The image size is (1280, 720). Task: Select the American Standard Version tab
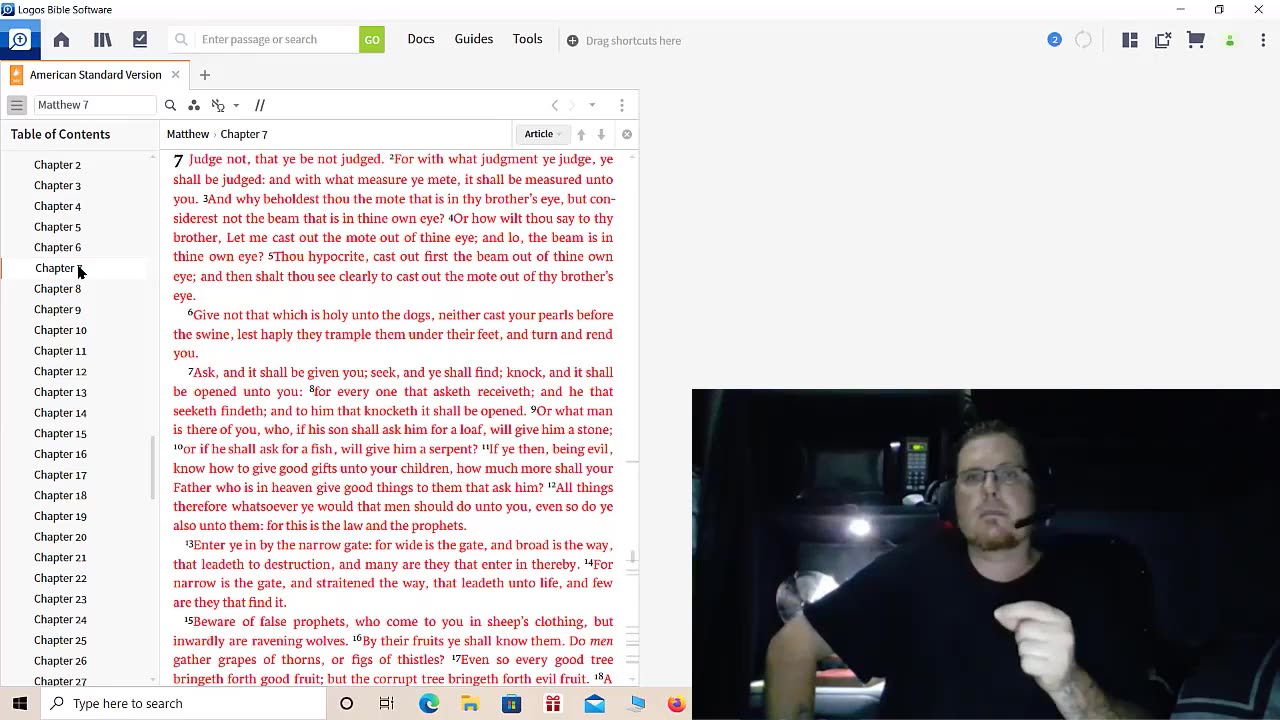point(95,75)
